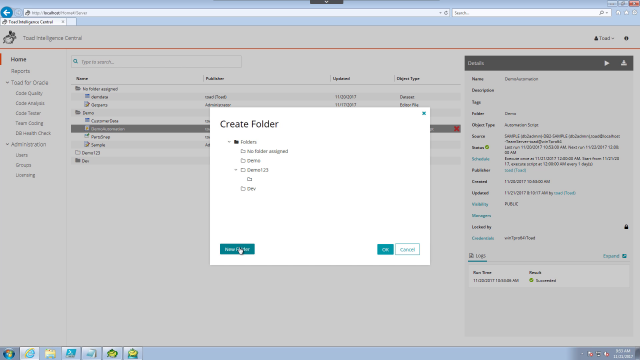640x360 pixels.
Task: Click the Demo123 folder icon in list
Action: [x=78, y=152]
